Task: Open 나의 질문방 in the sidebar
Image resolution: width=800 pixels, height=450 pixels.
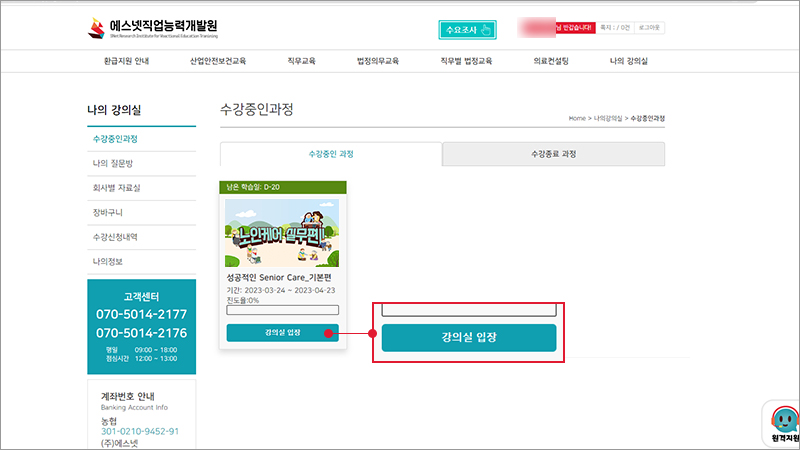Action: pyautogui.click(x=112, y=163)
